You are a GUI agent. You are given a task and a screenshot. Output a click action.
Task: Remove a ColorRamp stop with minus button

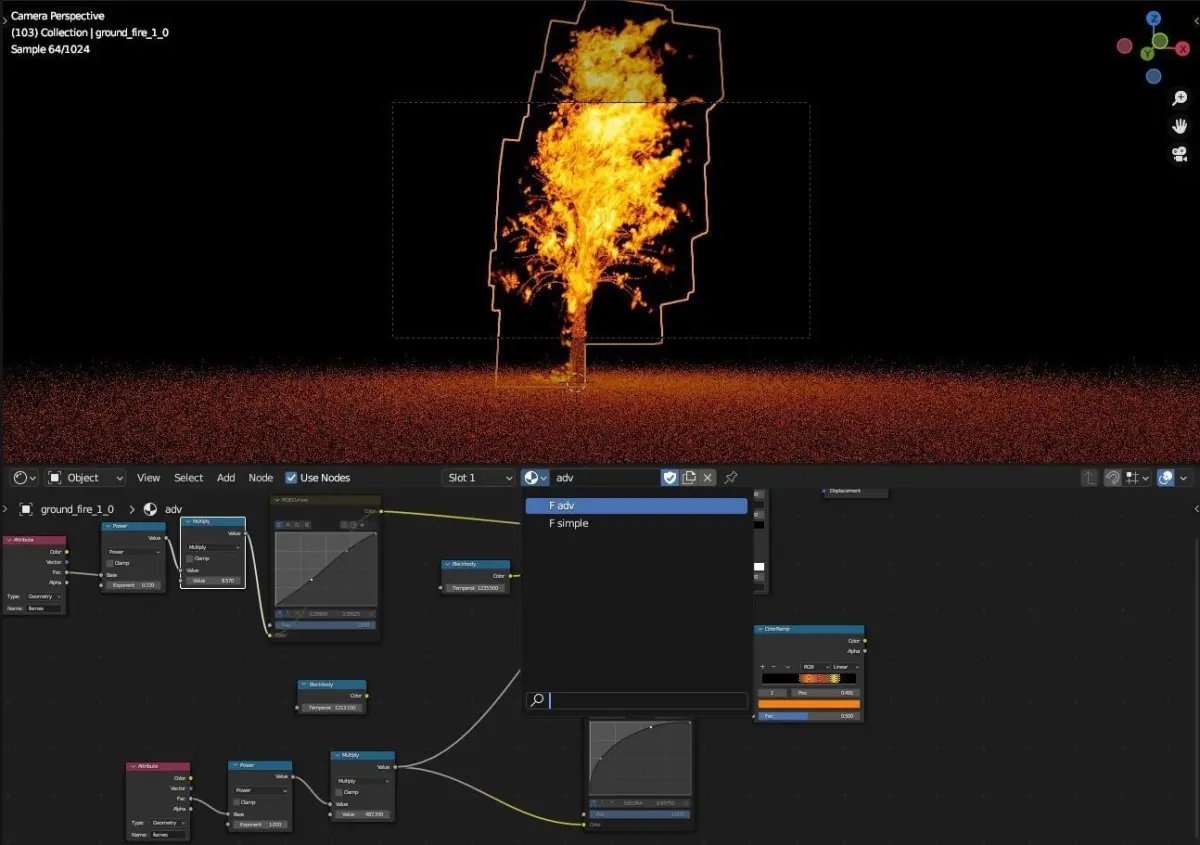774,667
